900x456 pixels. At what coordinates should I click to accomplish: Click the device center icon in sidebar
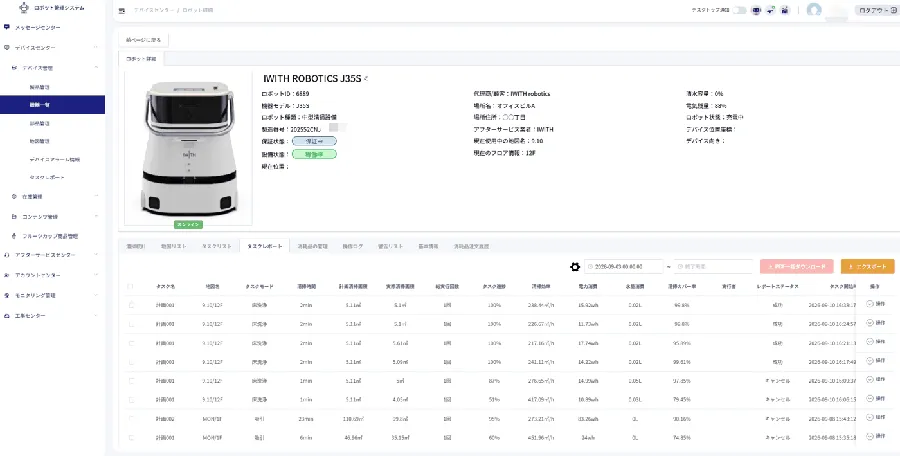tap(6, 47)
